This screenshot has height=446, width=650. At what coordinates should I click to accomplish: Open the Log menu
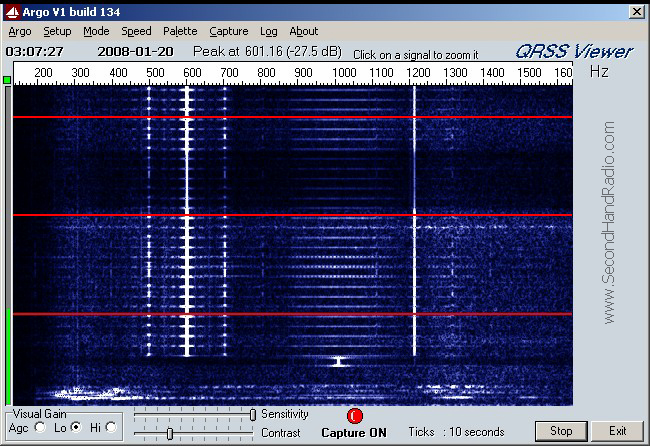[x=269, y=32]
